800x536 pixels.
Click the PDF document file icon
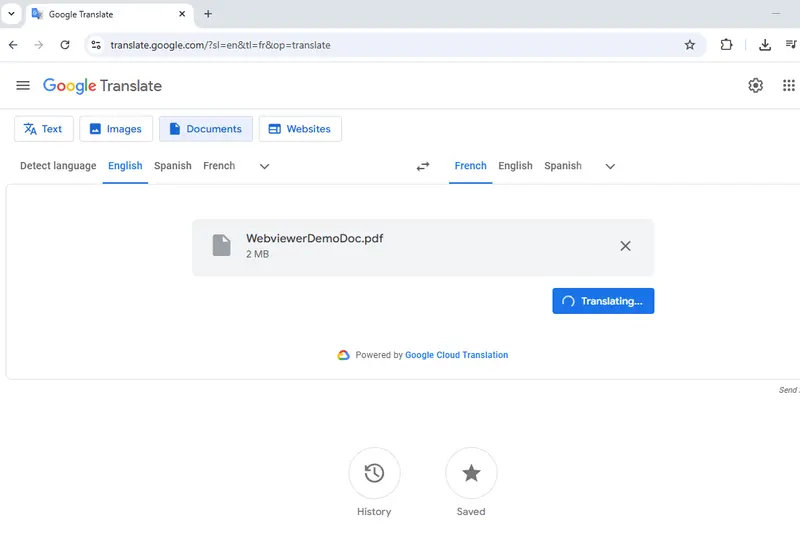221,245
